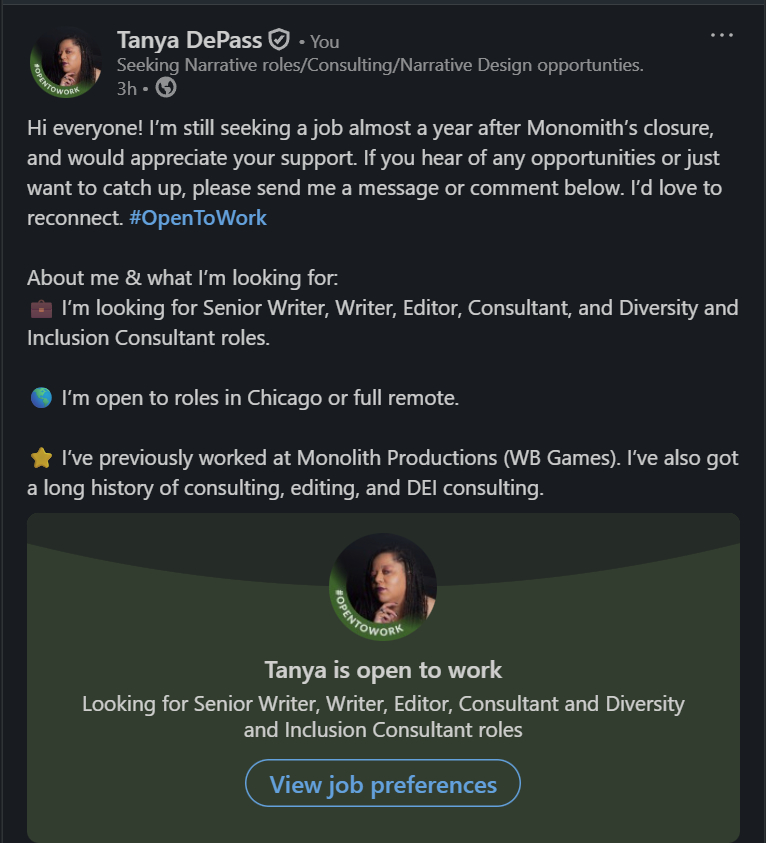Click the "Seeking Narrative roles" headline text

pos(380,65)
